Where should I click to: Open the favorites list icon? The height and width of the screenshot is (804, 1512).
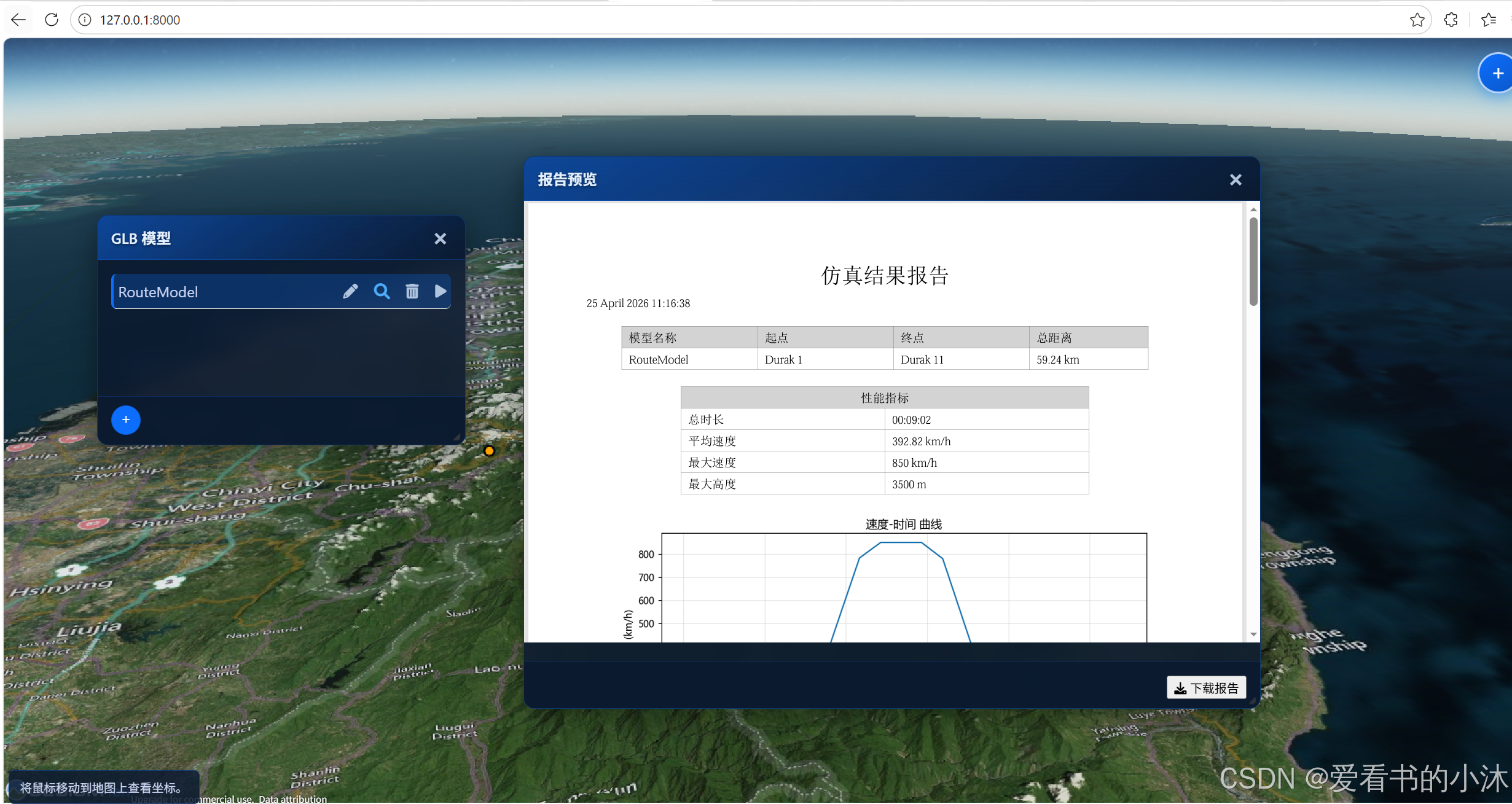(x=1489, y=20)
